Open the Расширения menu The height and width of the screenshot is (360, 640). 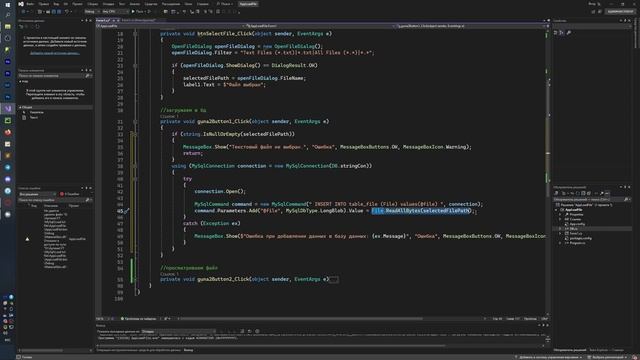click(x=170, y=4)
